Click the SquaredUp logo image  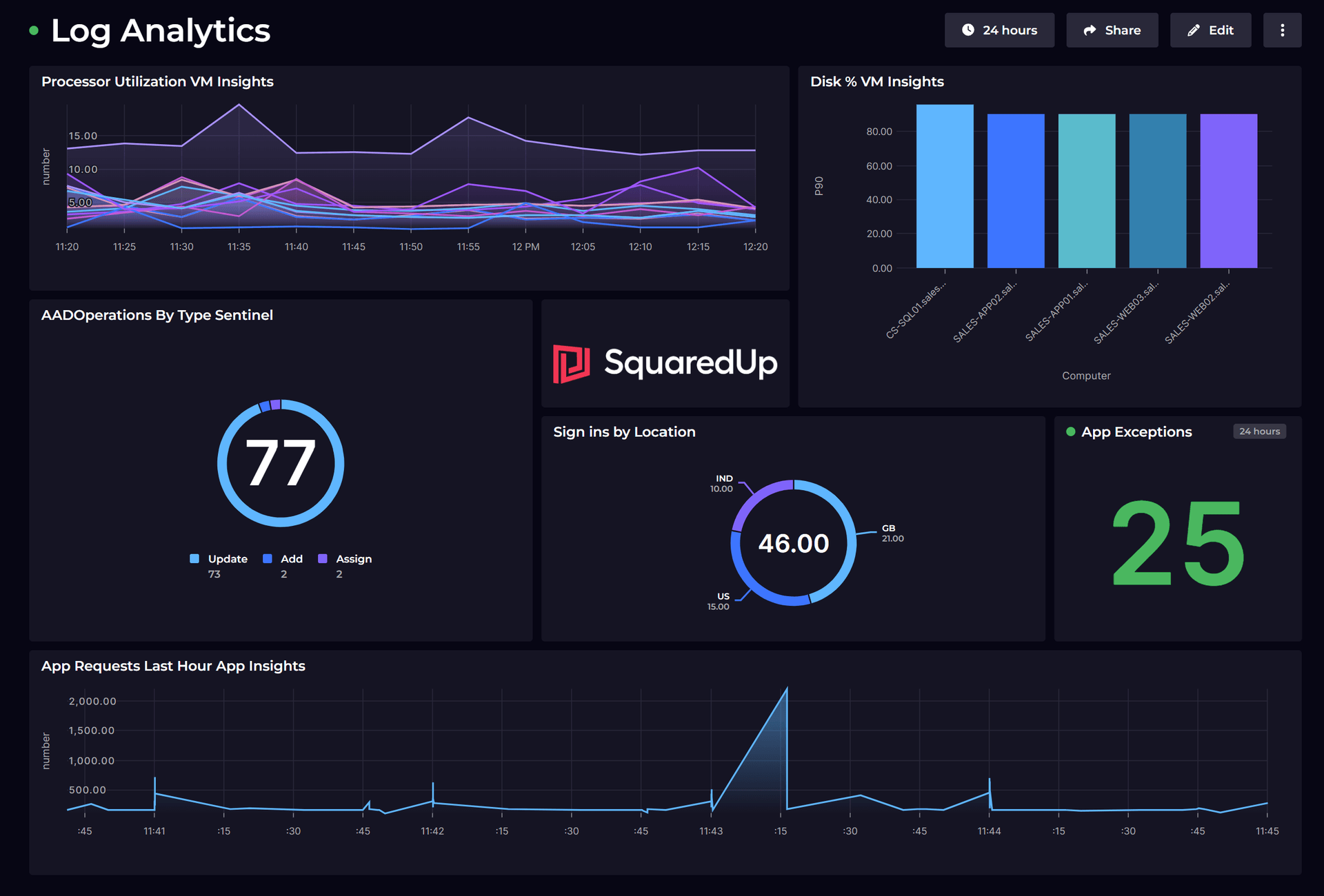665,363
